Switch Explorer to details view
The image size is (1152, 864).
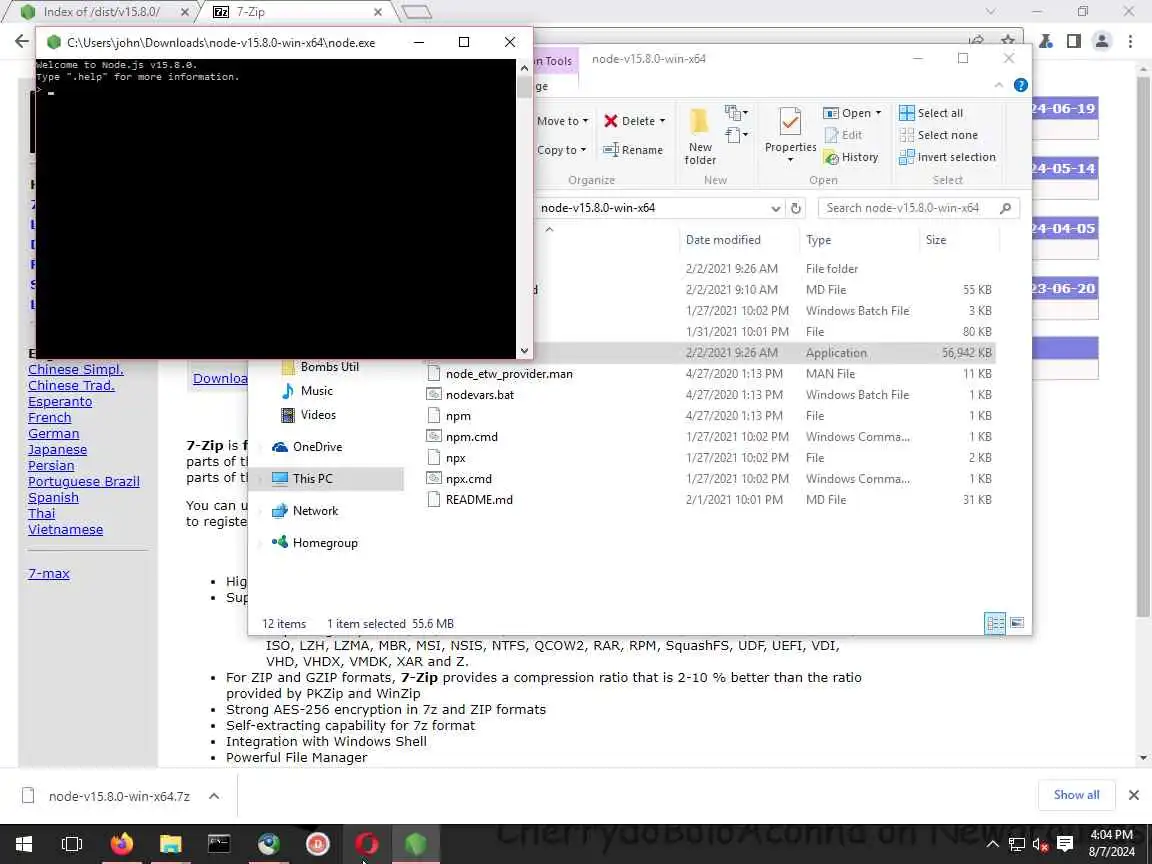995,623
